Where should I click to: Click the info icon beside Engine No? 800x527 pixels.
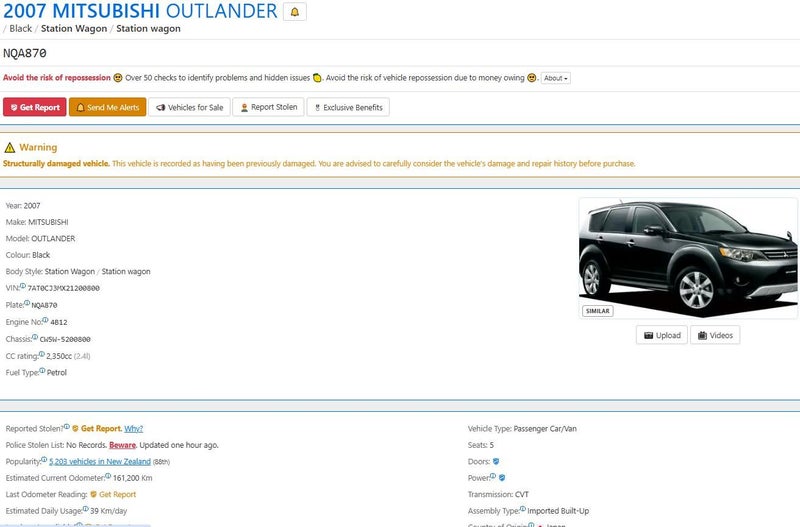[x=45, y=320]
